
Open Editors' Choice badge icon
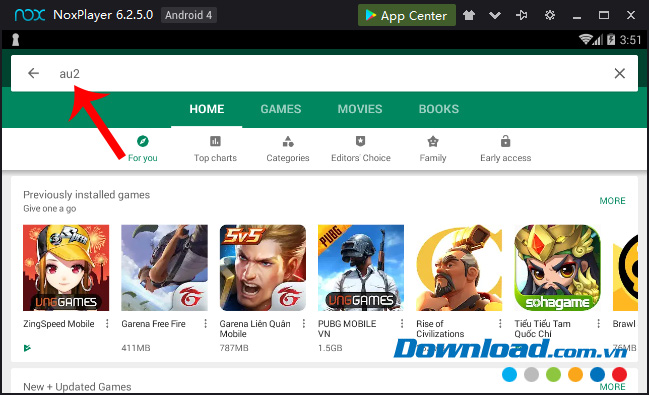tap(361, 141)
